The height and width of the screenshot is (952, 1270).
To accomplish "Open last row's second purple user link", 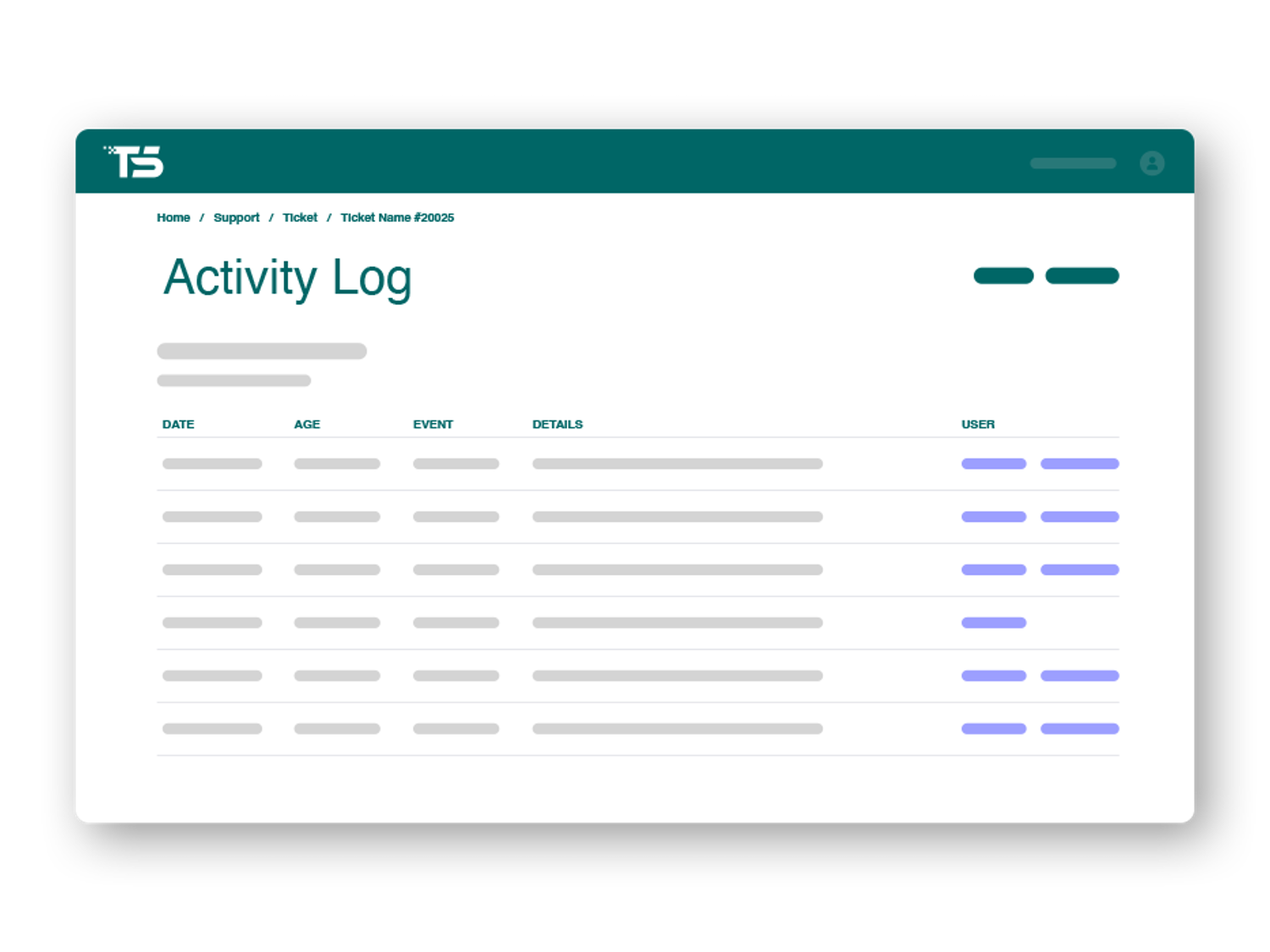I will point(1079,729).
